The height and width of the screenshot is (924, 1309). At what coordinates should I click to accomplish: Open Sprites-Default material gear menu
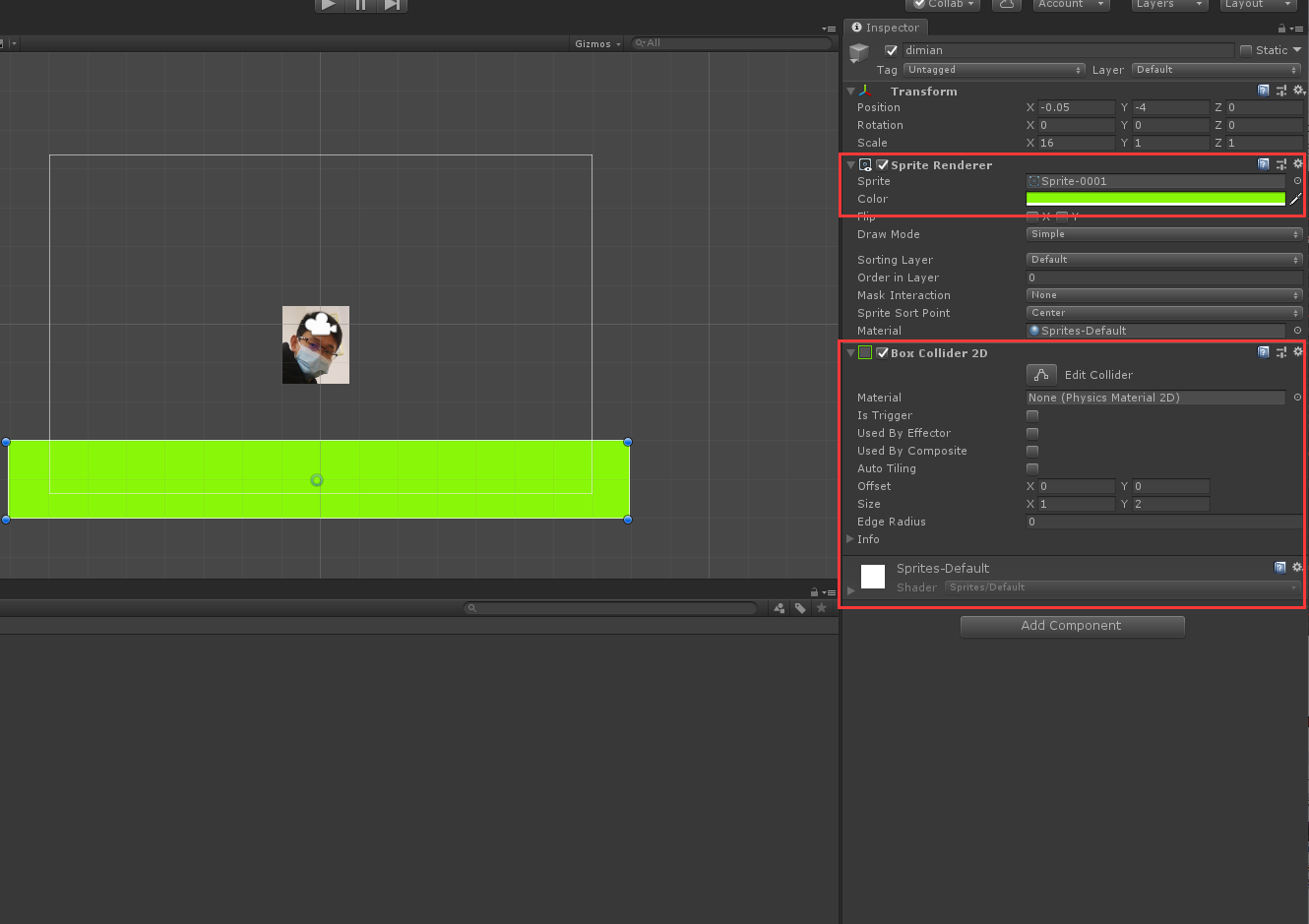click(1297, 568)
